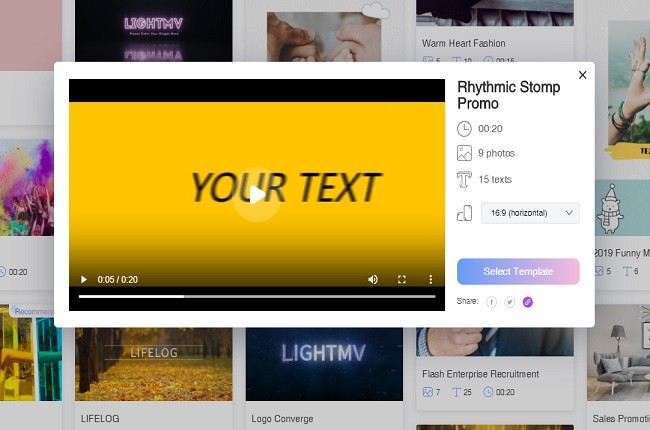Click the clock icon under Flash Enterprise Recruitment

click(x=488, y=392)
